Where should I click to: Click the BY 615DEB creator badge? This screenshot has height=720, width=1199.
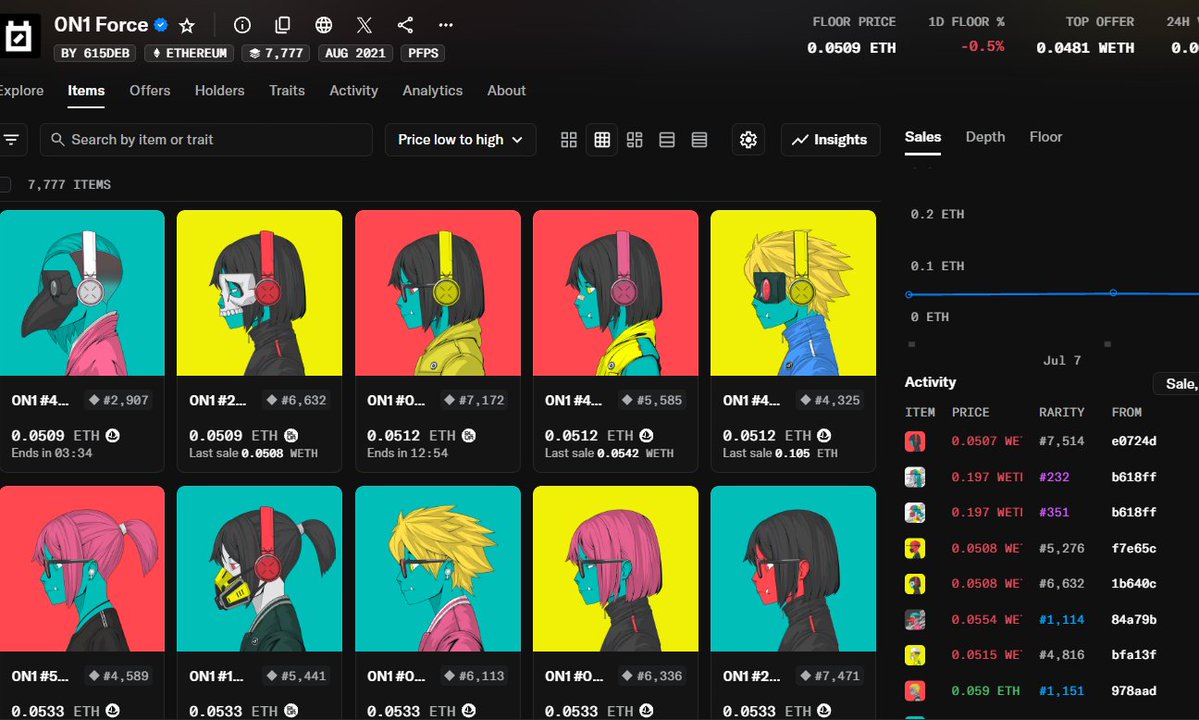click(96, 53)
